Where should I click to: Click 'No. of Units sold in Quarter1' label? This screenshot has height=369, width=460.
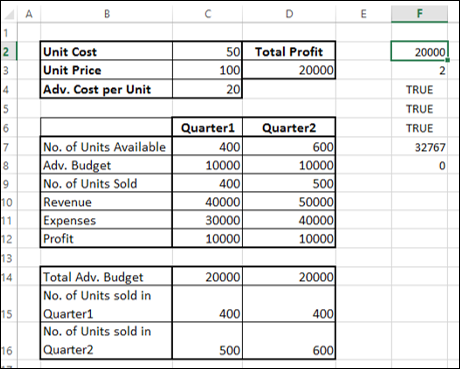pos(106,304)
